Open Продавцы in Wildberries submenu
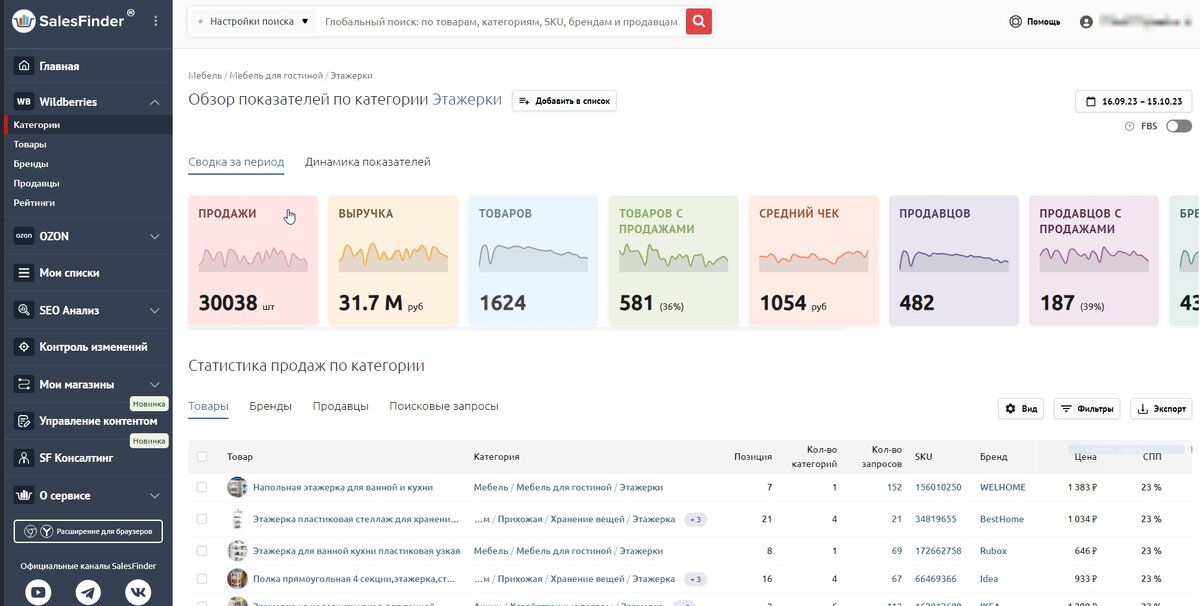This screenshot has height=606, width=1200. click(36, 183)
